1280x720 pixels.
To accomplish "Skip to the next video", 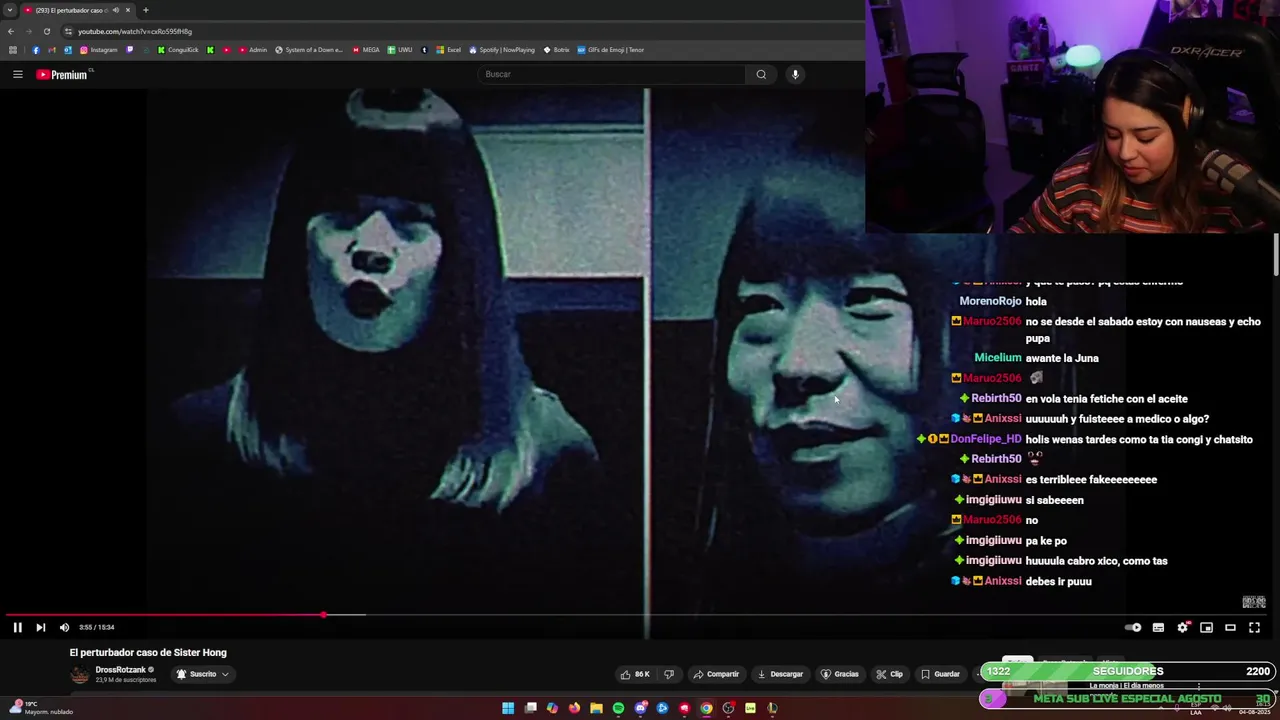I will point(40,627).
